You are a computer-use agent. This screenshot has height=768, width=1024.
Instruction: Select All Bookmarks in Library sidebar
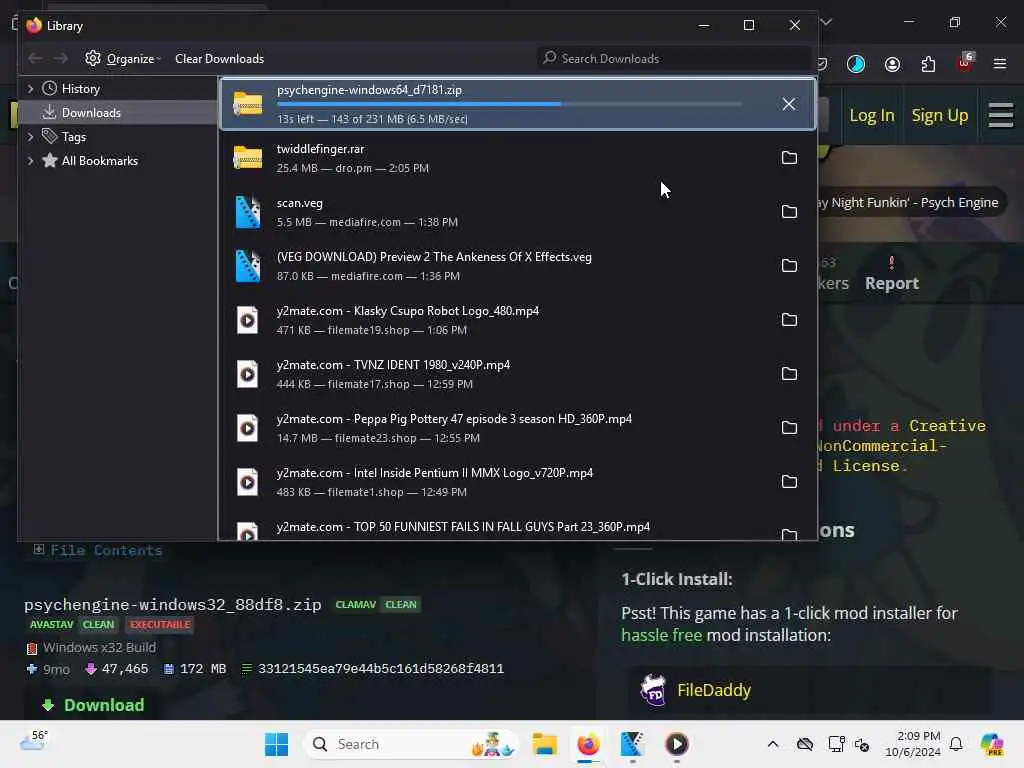point(99,161)
